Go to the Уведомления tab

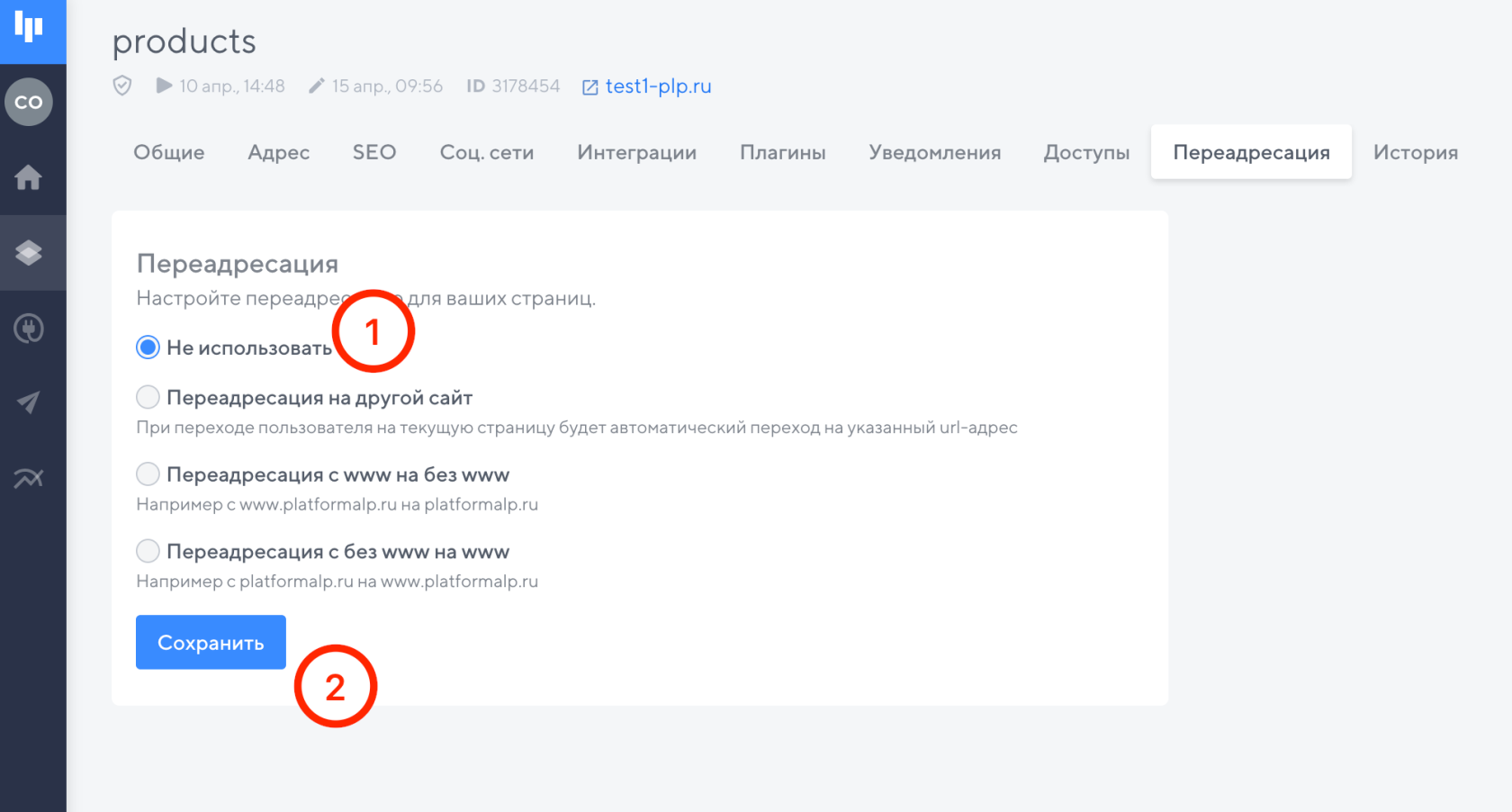click(x=935, y=152)
